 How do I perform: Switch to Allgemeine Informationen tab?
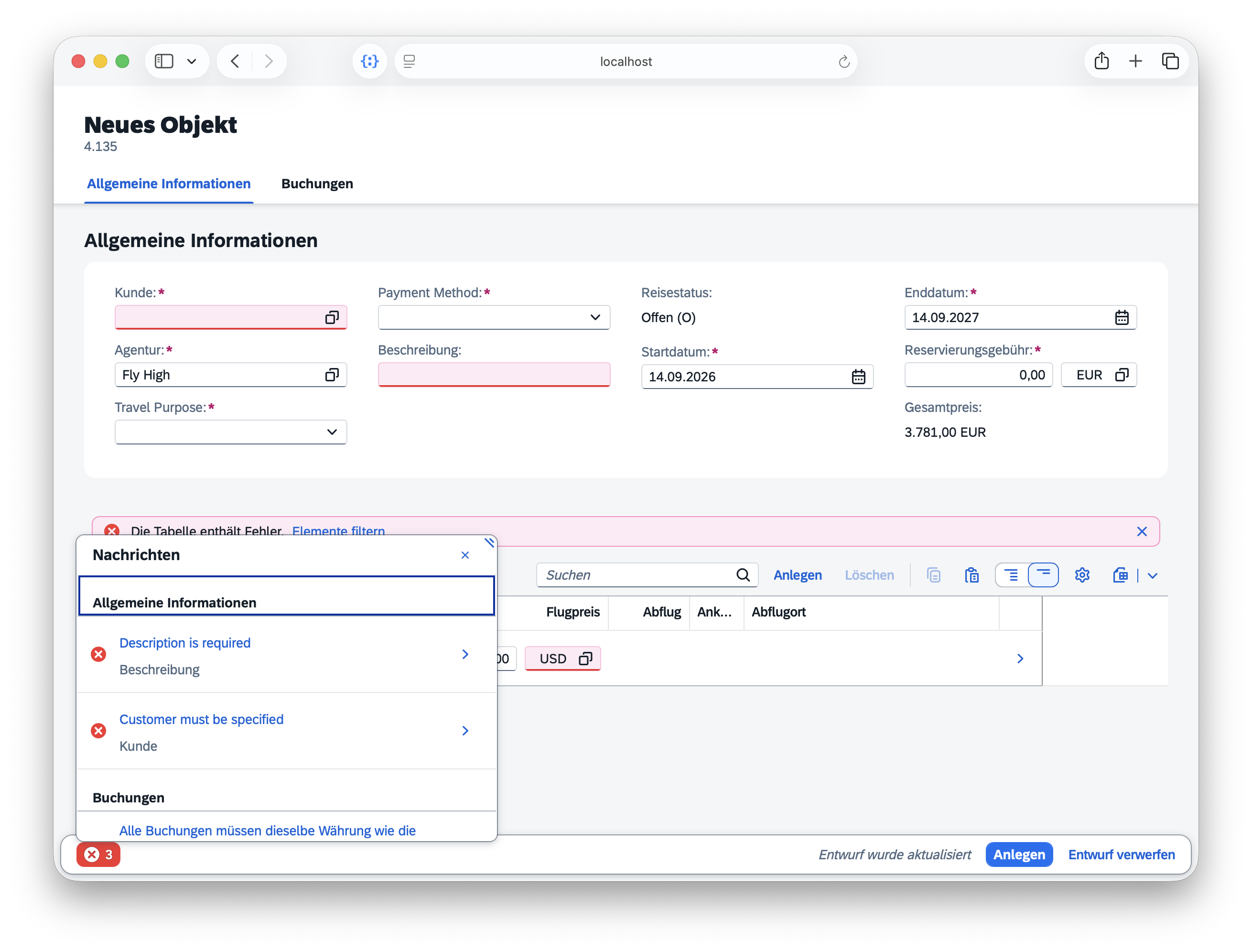click(x=169, y=184)
